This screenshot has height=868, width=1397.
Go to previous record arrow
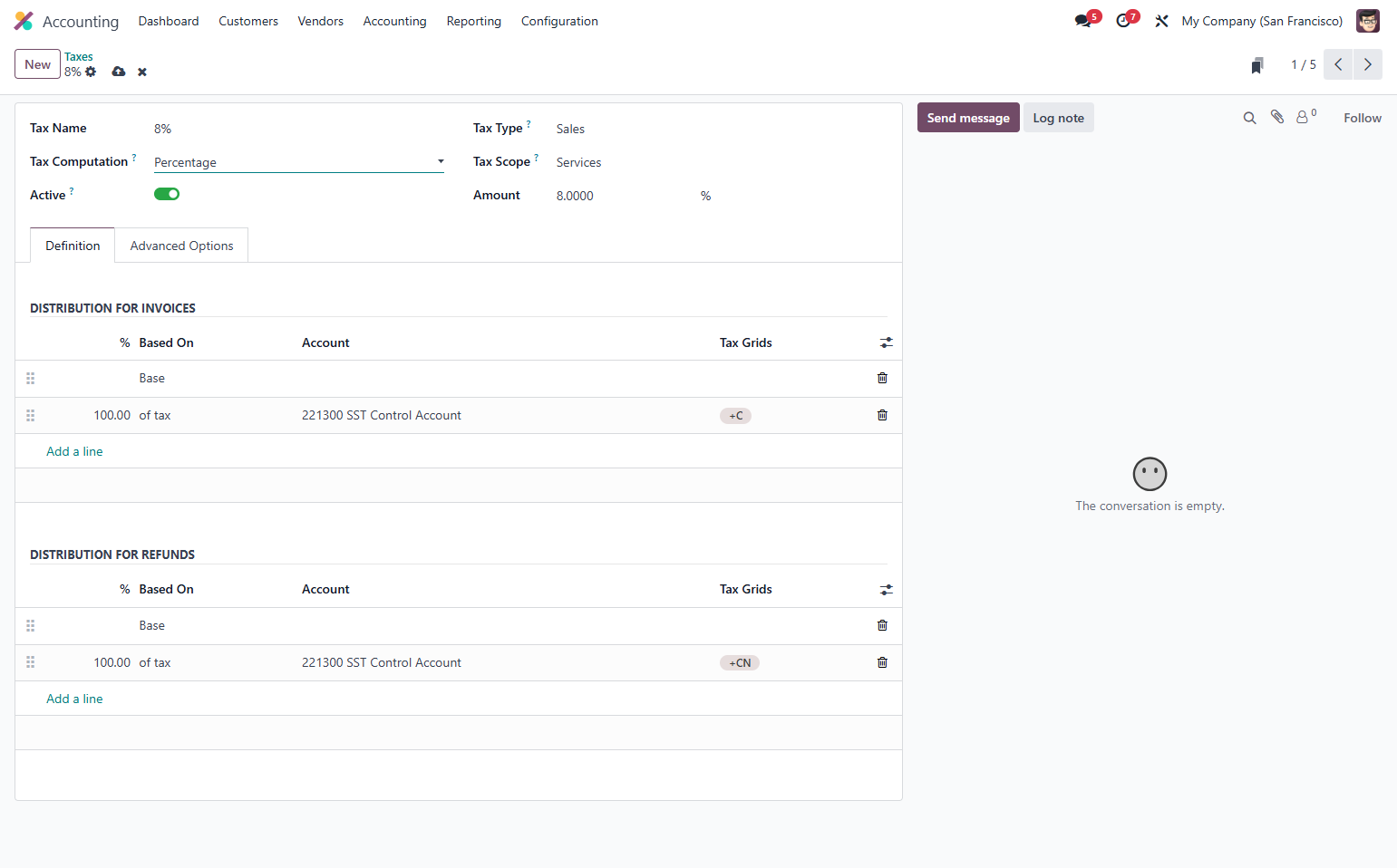pos(1338,64)
